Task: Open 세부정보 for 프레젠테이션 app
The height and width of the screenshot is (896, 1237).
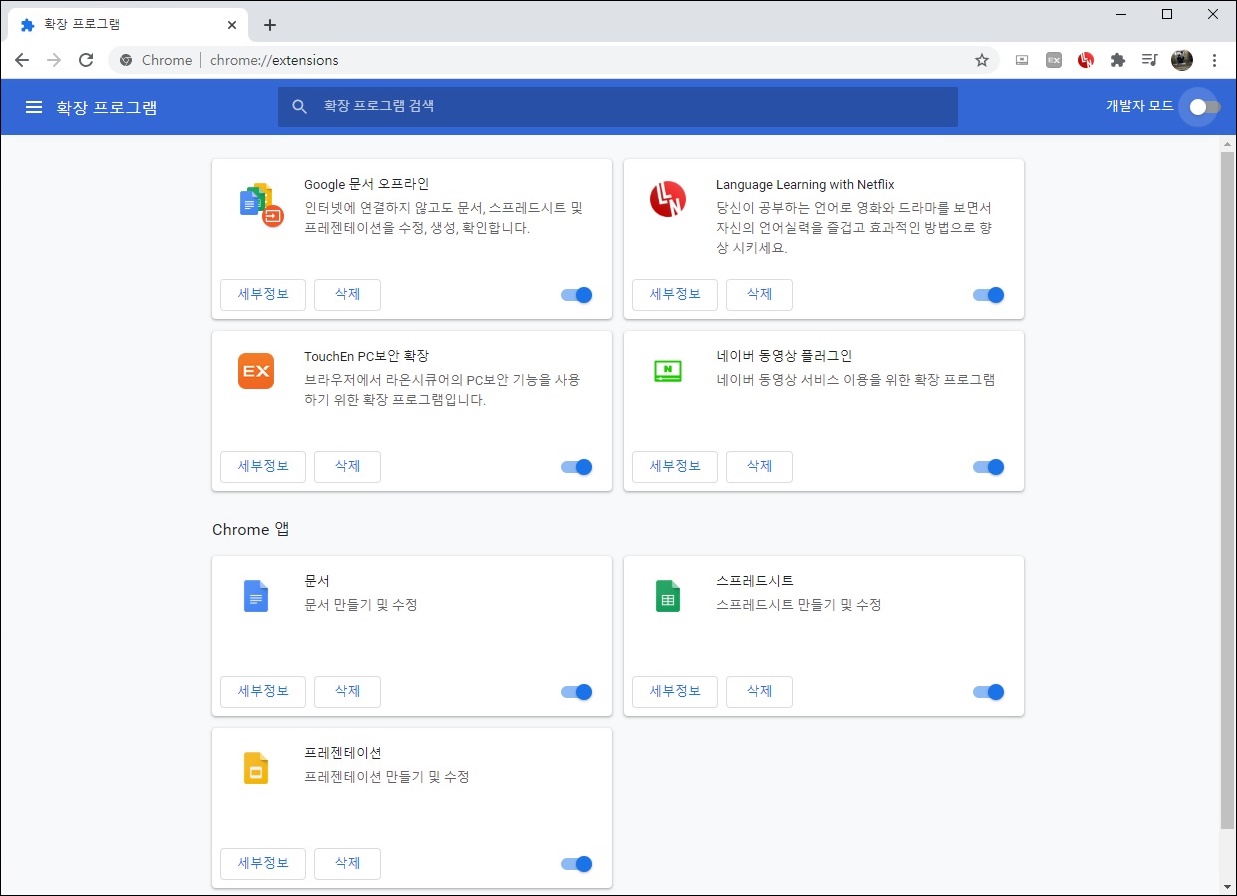Action: (263, 864)
